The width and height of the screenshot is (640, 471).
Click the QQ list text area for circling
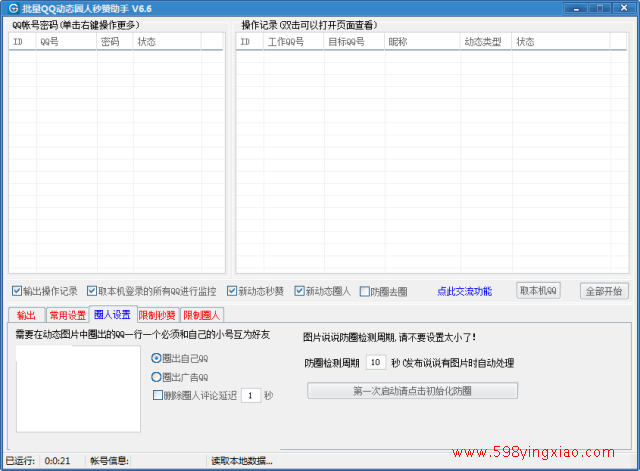[78, 389]
